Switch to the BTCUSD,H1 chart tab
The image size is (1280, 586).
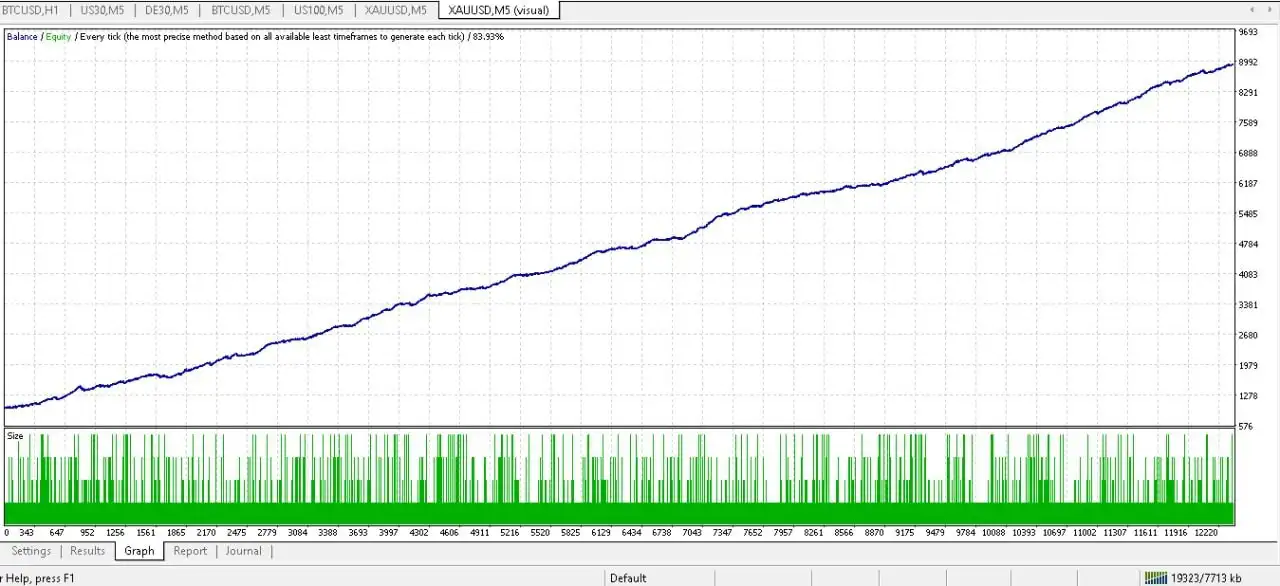click(31, 10)
